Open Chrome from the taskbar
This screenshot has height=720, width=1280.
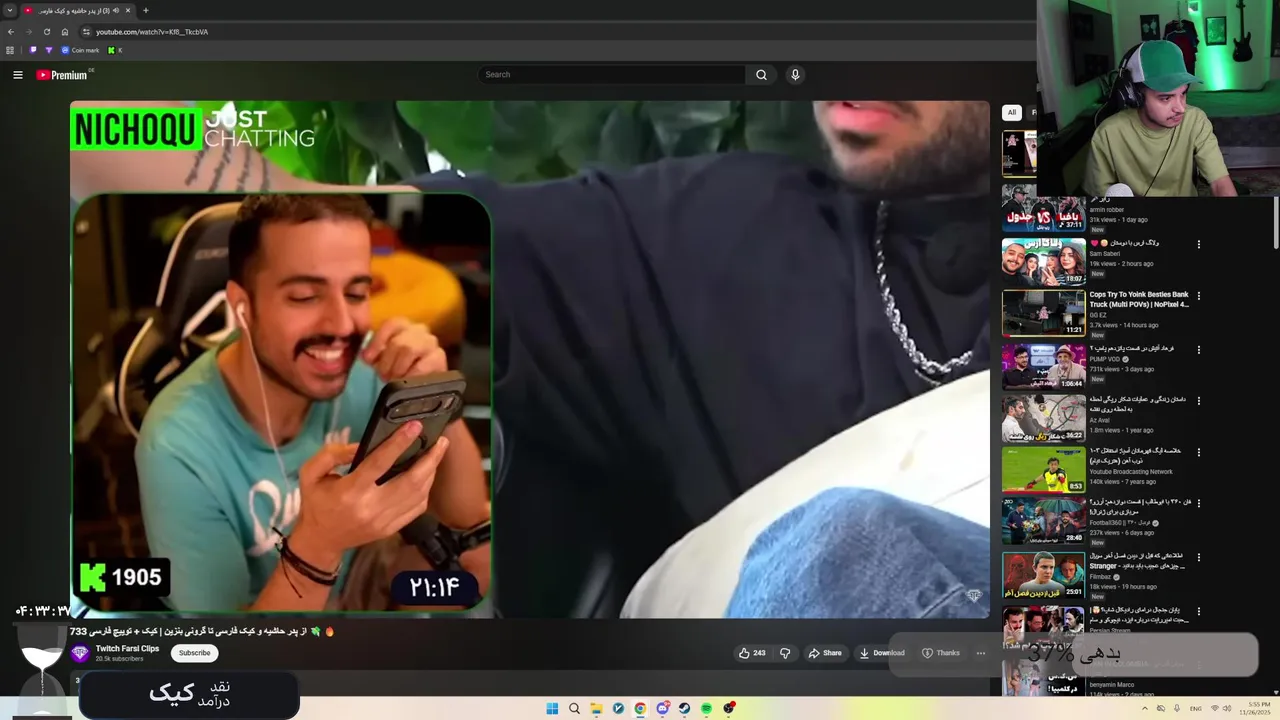point(640,708)
